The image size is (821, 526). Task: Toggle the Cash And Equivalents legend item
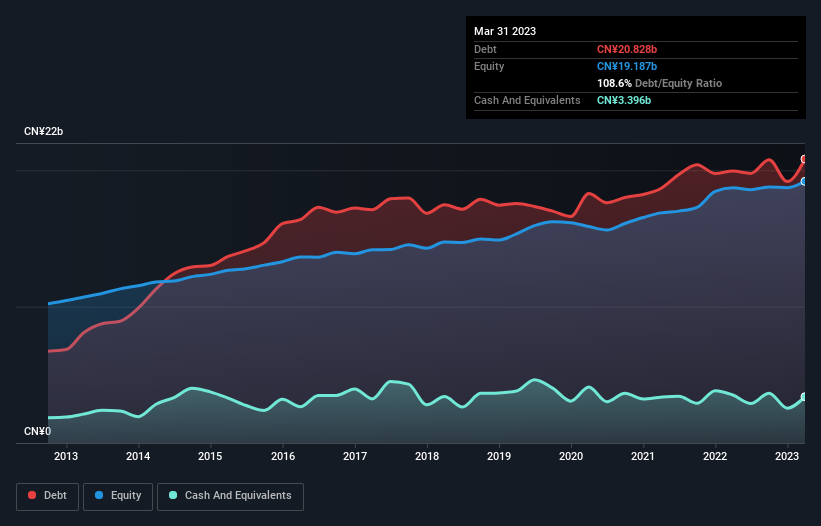click(x=230, y=496)
